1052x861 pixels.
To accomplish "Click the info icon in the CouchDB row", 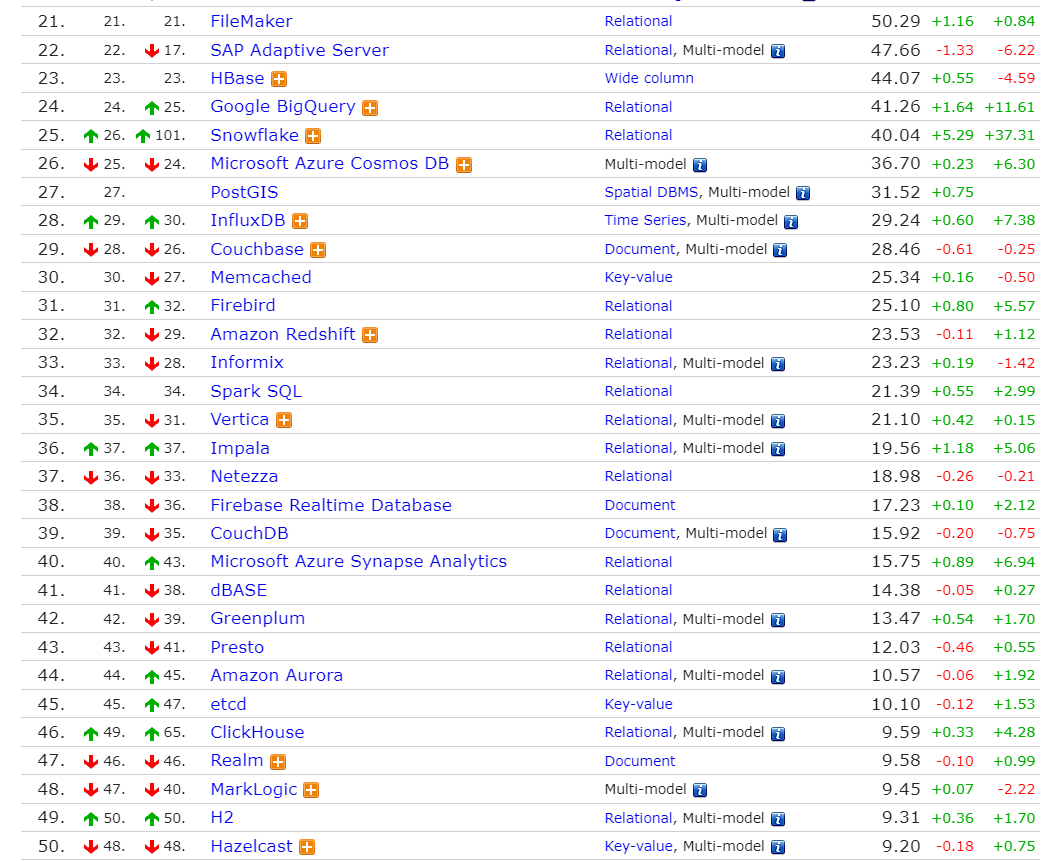I will (x=780, y=535).
